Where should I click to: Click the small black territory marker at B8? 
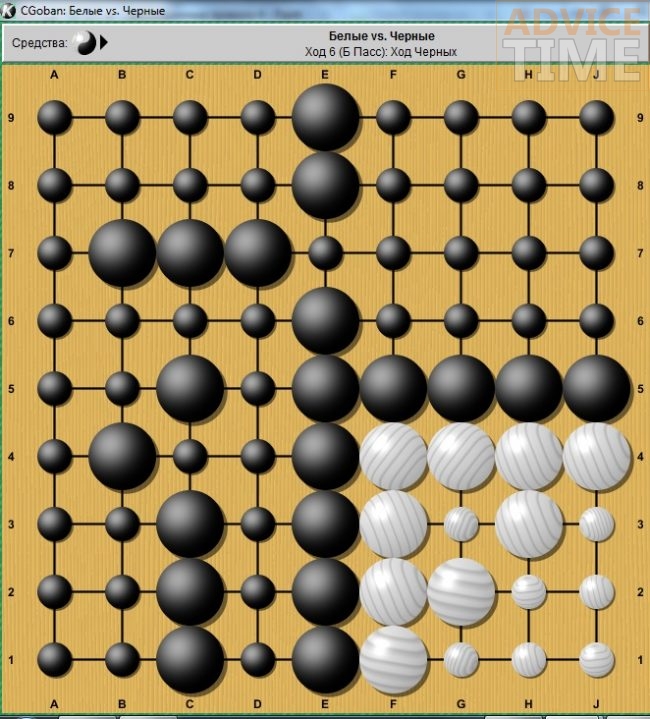point(122,185)
